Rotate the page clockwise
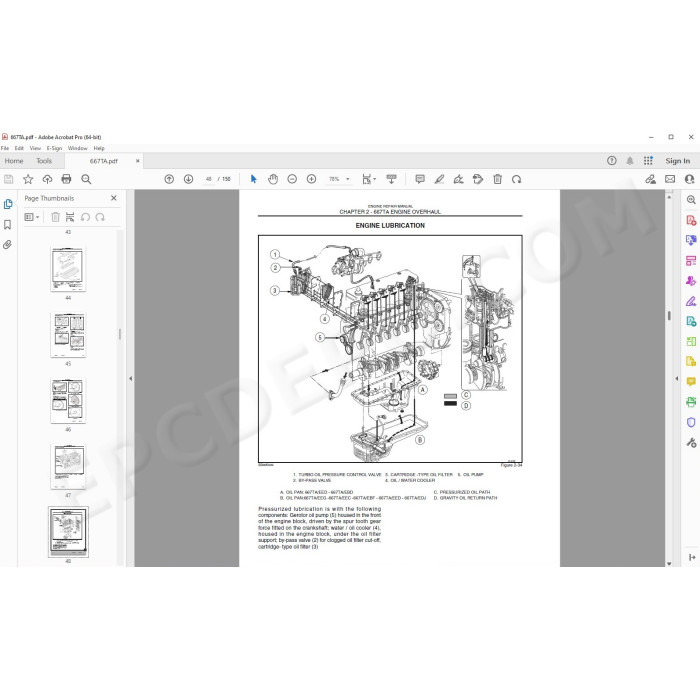 (x=517, y=179)
